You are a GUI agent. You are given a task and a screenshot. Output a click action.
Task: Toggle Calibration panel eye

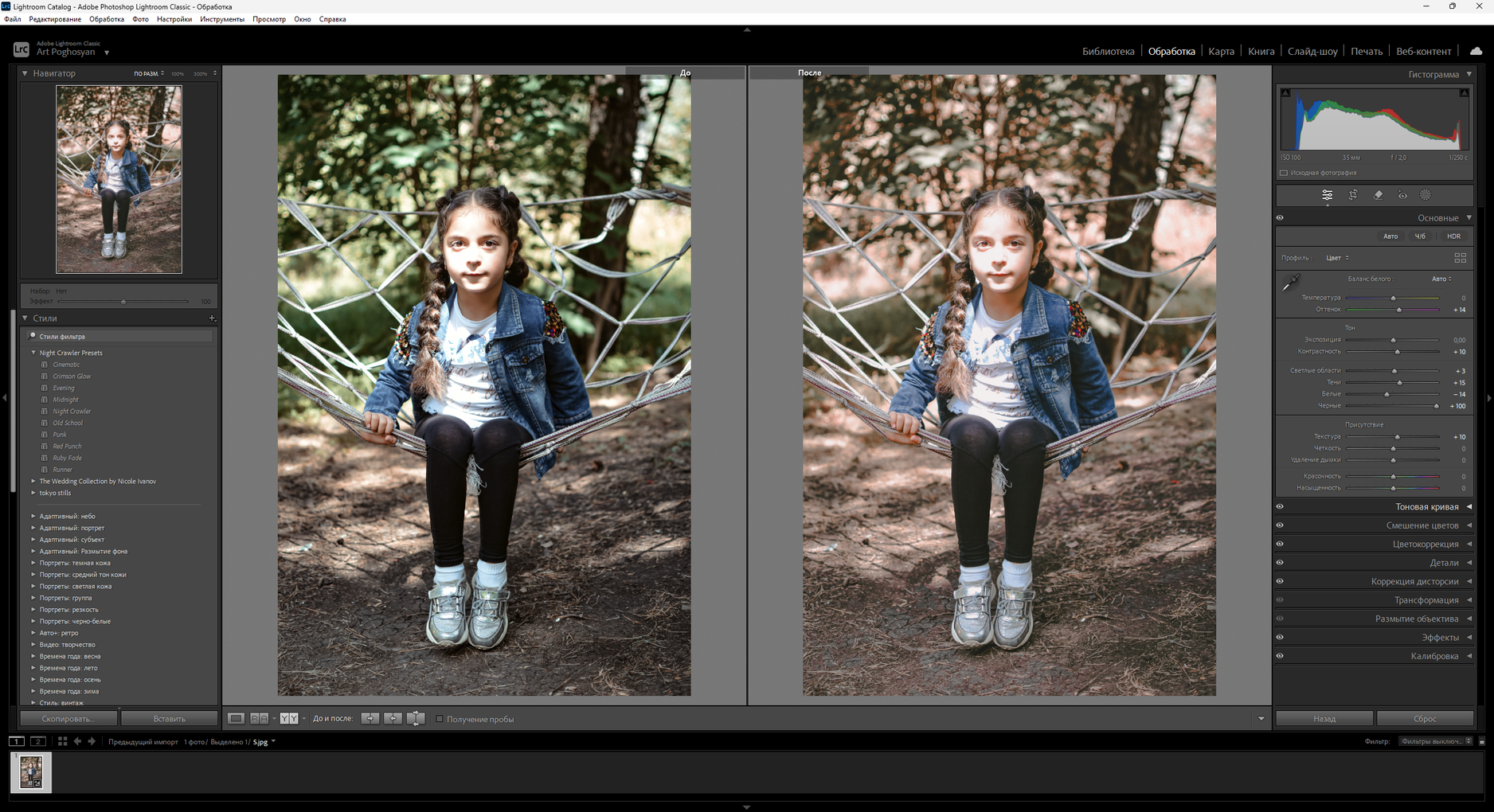click(x=1280, y=656)
